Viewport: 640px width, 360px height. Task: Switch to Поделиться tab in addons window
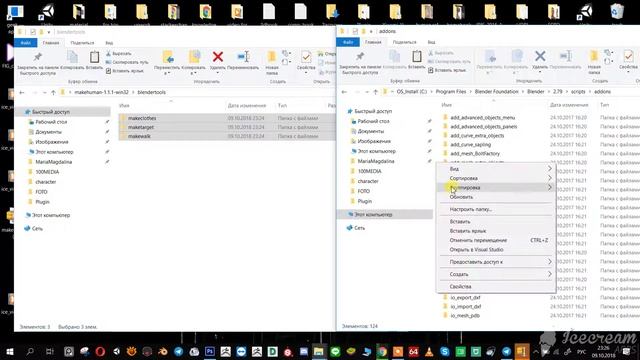(x=404, y=42)
